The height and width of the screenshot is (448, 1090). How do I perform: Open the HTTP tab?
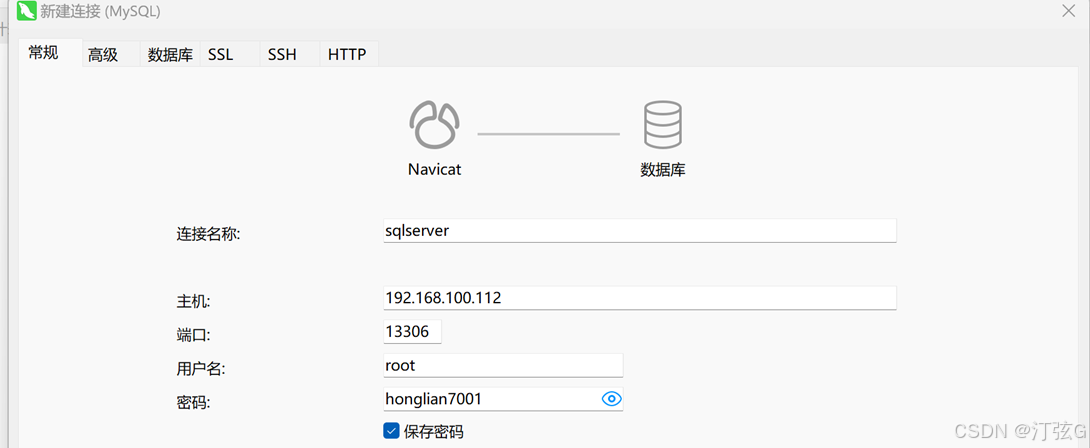click(x=348, y=55)
